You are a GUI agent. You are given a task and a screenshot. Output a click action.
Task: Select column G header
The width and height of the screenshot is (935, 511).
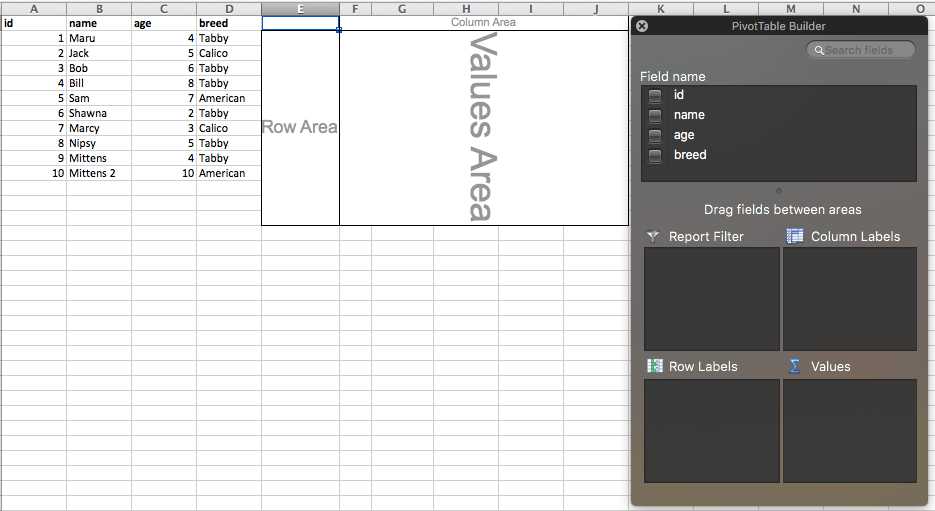403,8
